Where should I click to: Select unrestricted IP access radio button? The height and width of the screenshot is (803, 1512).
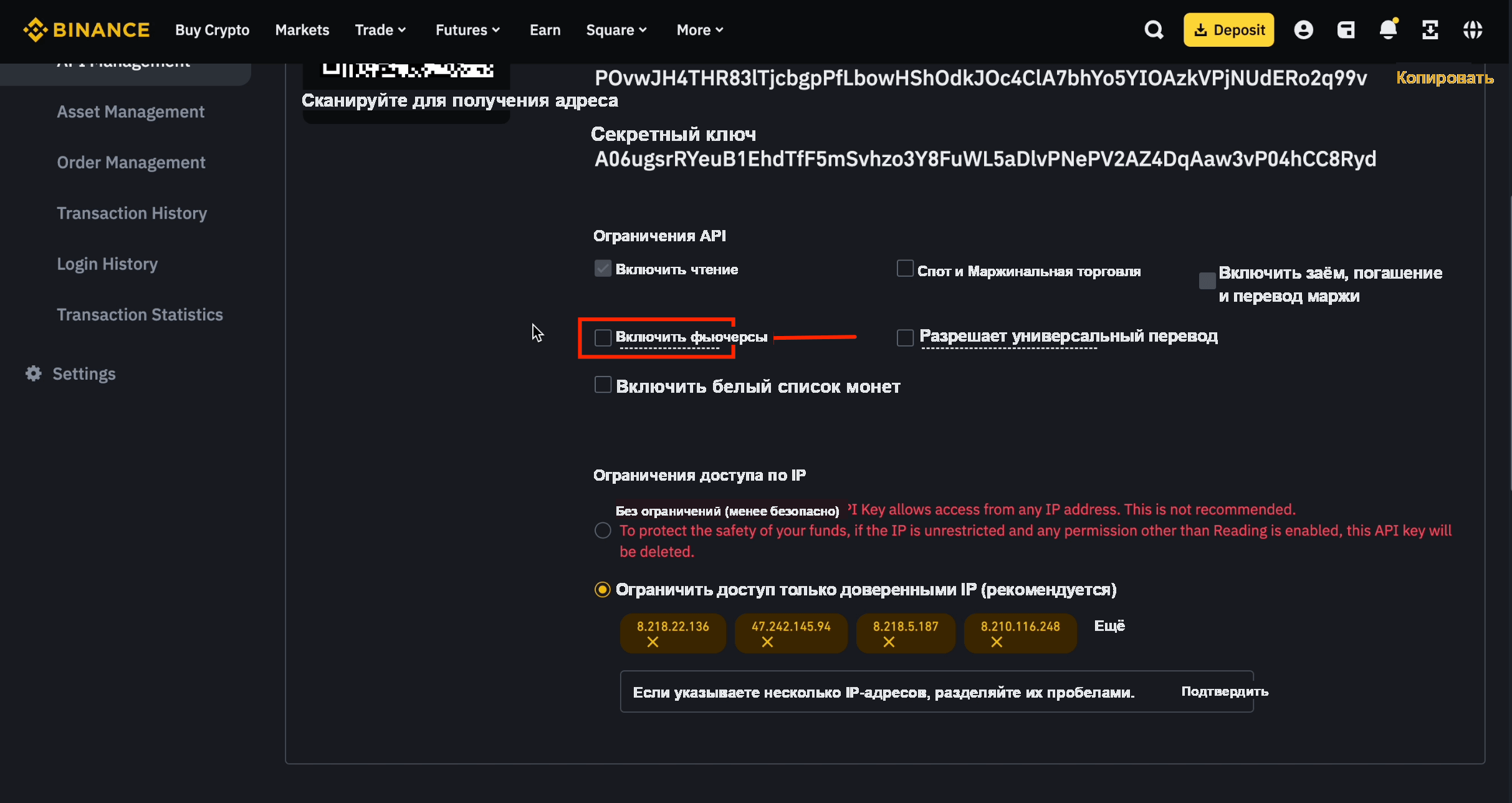(x=603, y=531)
